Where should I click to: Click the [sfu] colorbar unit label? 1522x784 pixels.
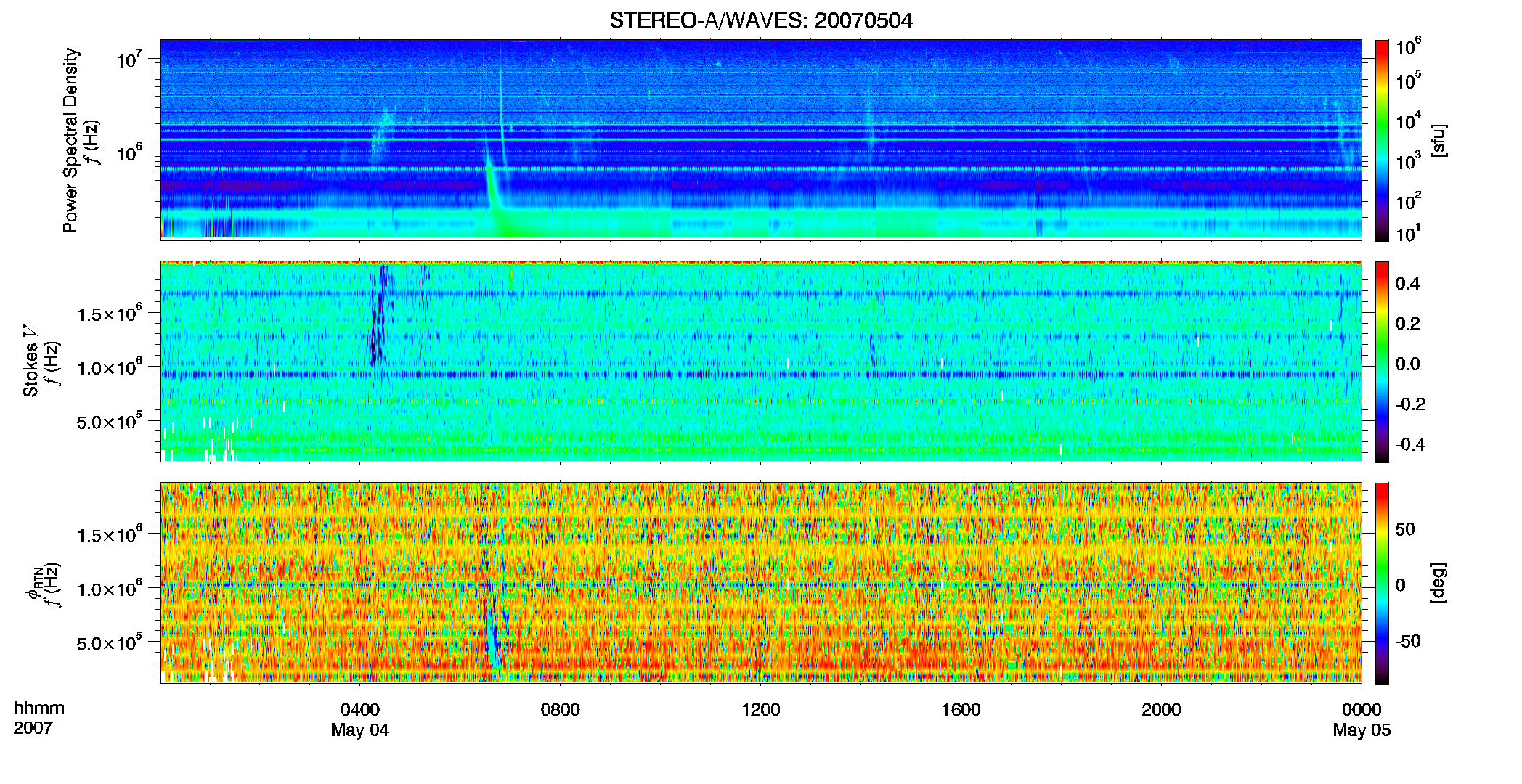[1438, 140]
